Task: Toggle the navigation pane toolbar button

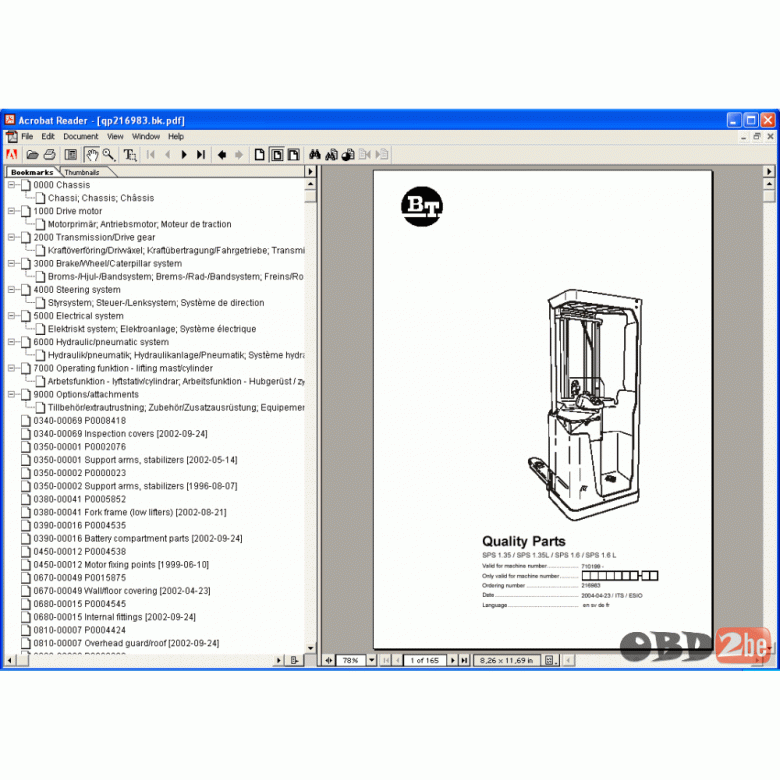Action: (71, 155)
